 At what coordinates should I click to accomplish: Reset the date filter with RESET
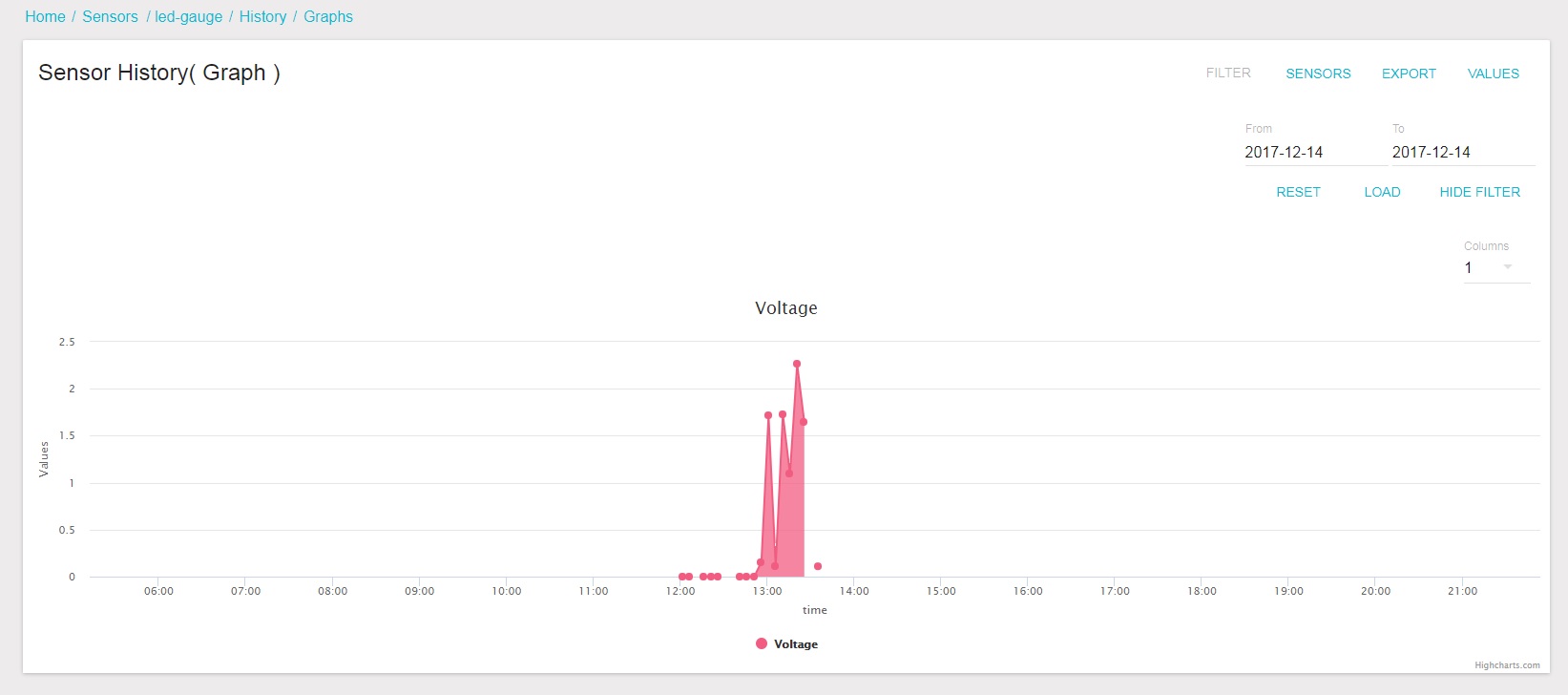click(x=1298, y=192)
